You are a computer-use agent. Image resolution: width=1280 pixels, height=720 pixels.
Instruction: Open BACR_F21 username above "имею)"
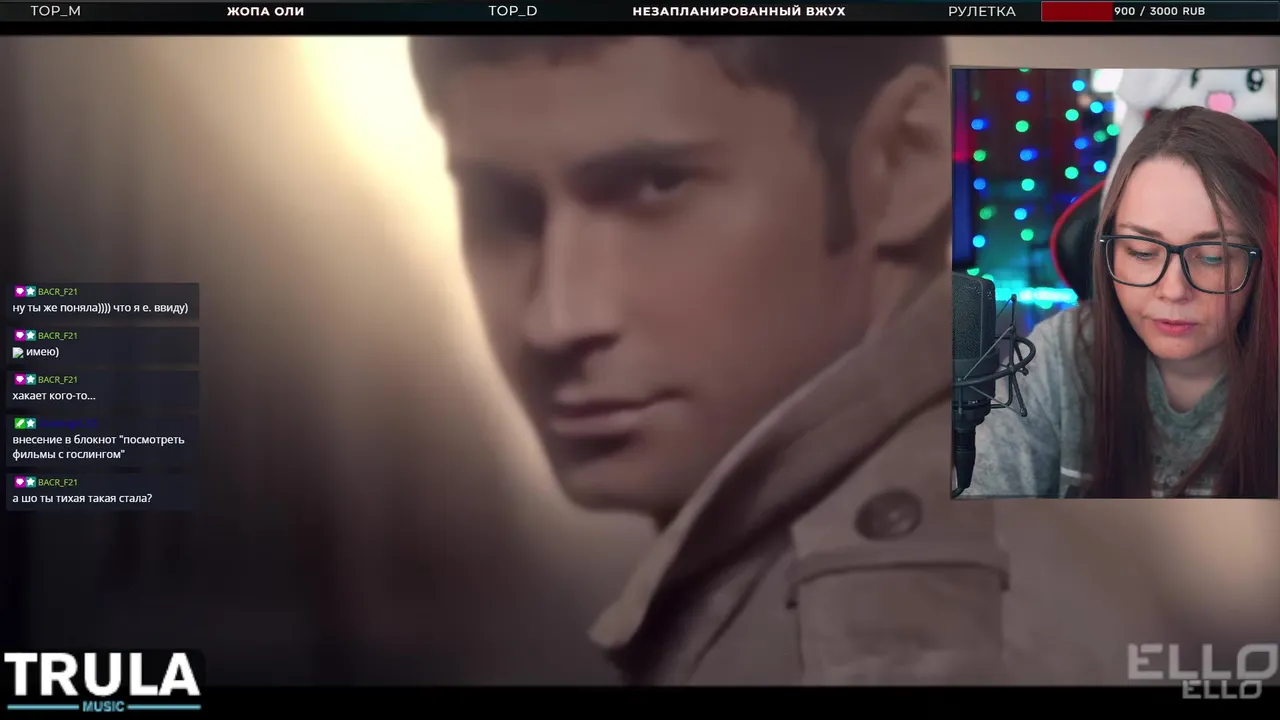click(57, 335)
